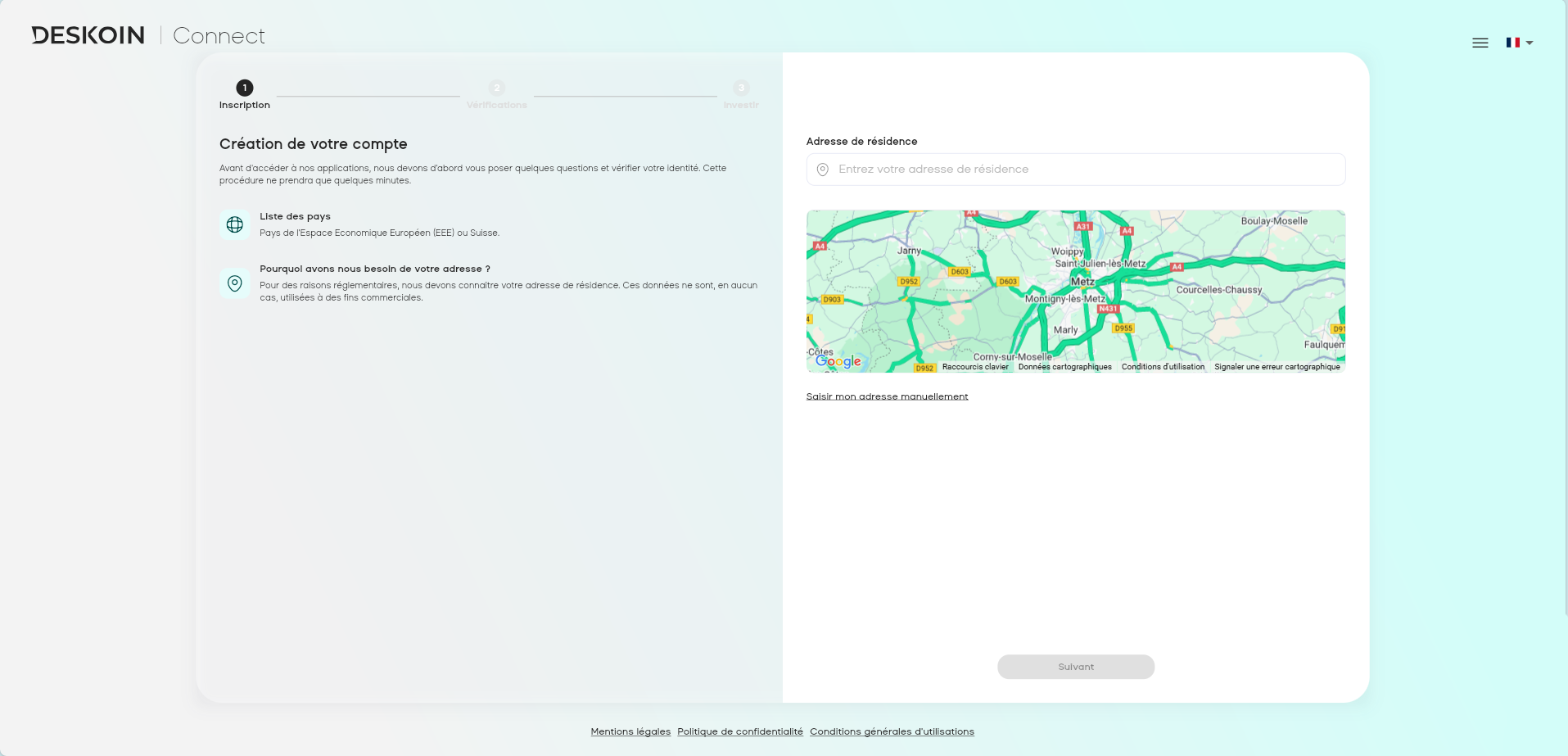1568x756 pixels.
Task: Open Politique de confidentialité
Action: click(x=739, y=731)
